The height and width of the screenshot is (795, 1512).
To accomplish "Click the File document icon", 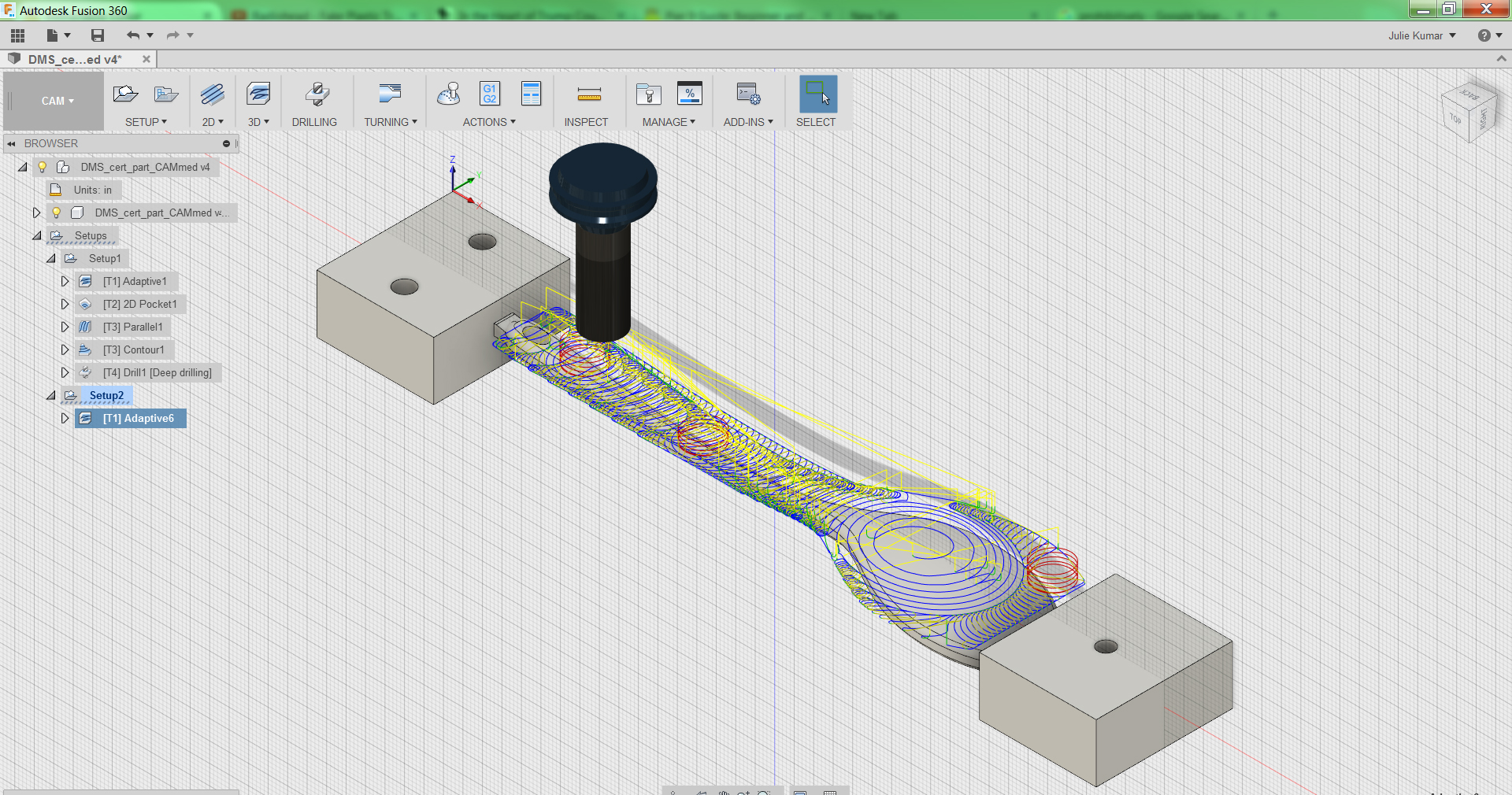I will pyautogui.click(x=53, y=35).
